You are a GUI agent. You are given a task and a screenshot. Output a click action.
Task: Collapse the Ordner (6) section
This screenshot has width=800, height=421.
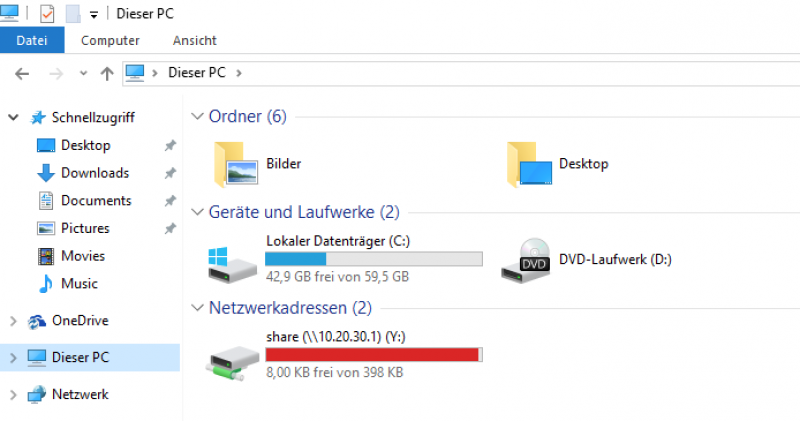click(x=197, y=116)
